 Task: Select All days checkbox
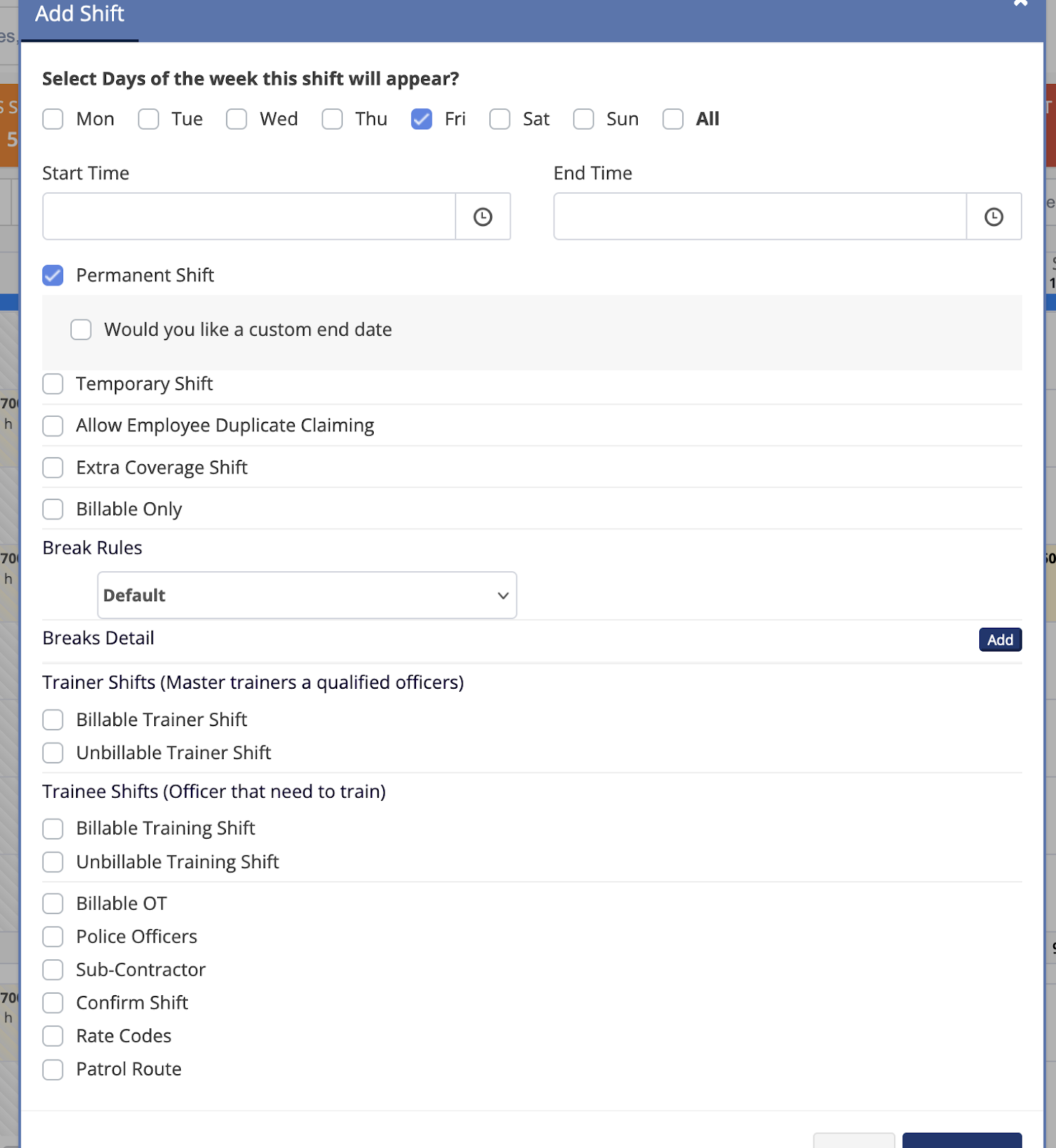pyautogui.click(x=673, y=119)
